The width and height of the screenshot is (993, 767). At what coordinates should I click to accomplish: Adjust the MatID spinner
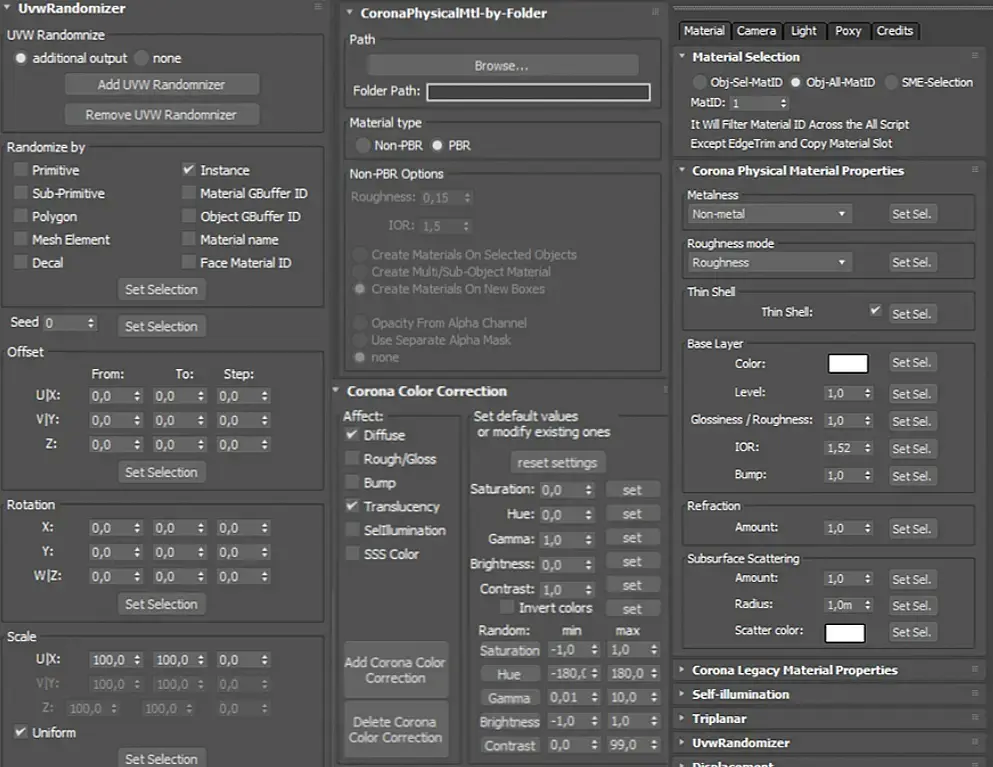click(x=783, y=103)
